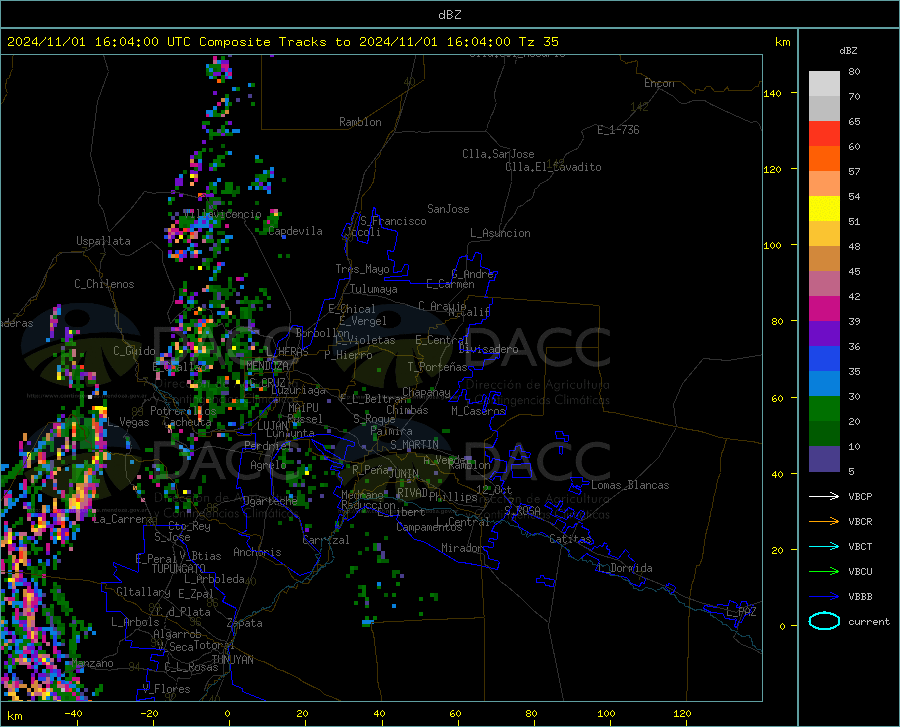Viewport: 900px width, 727px height.
Task: Click the white VBCP arrow legend icon
Action: point(824,496)
